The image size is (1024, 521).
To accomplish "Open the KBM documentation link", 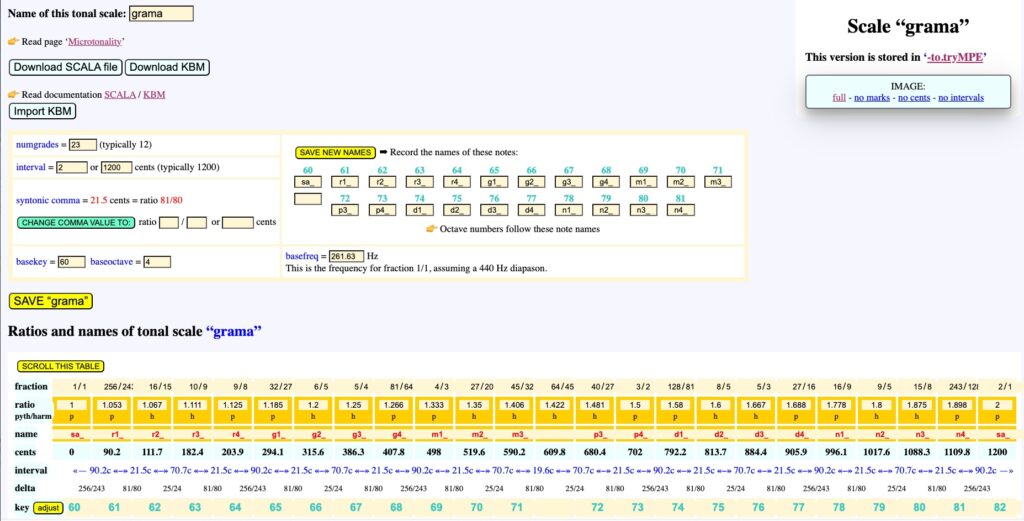I will tap(154, 94).
